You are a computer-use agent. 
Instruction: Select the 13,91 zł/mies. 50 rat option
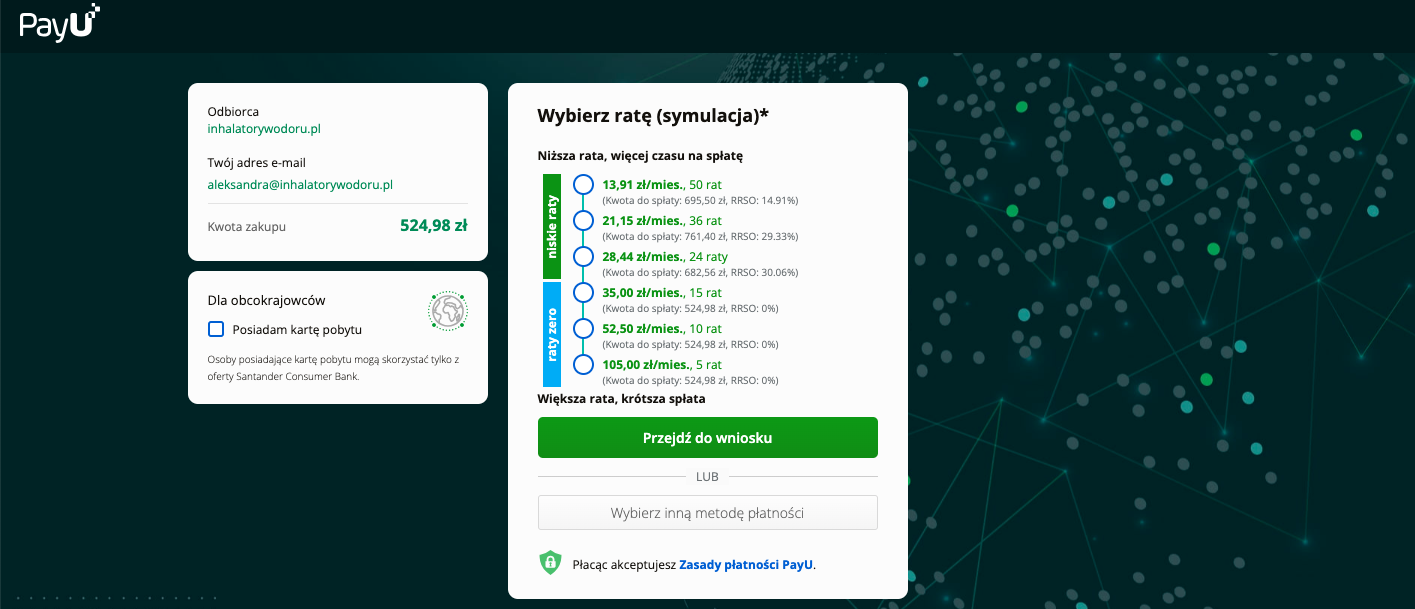(583, 185)
